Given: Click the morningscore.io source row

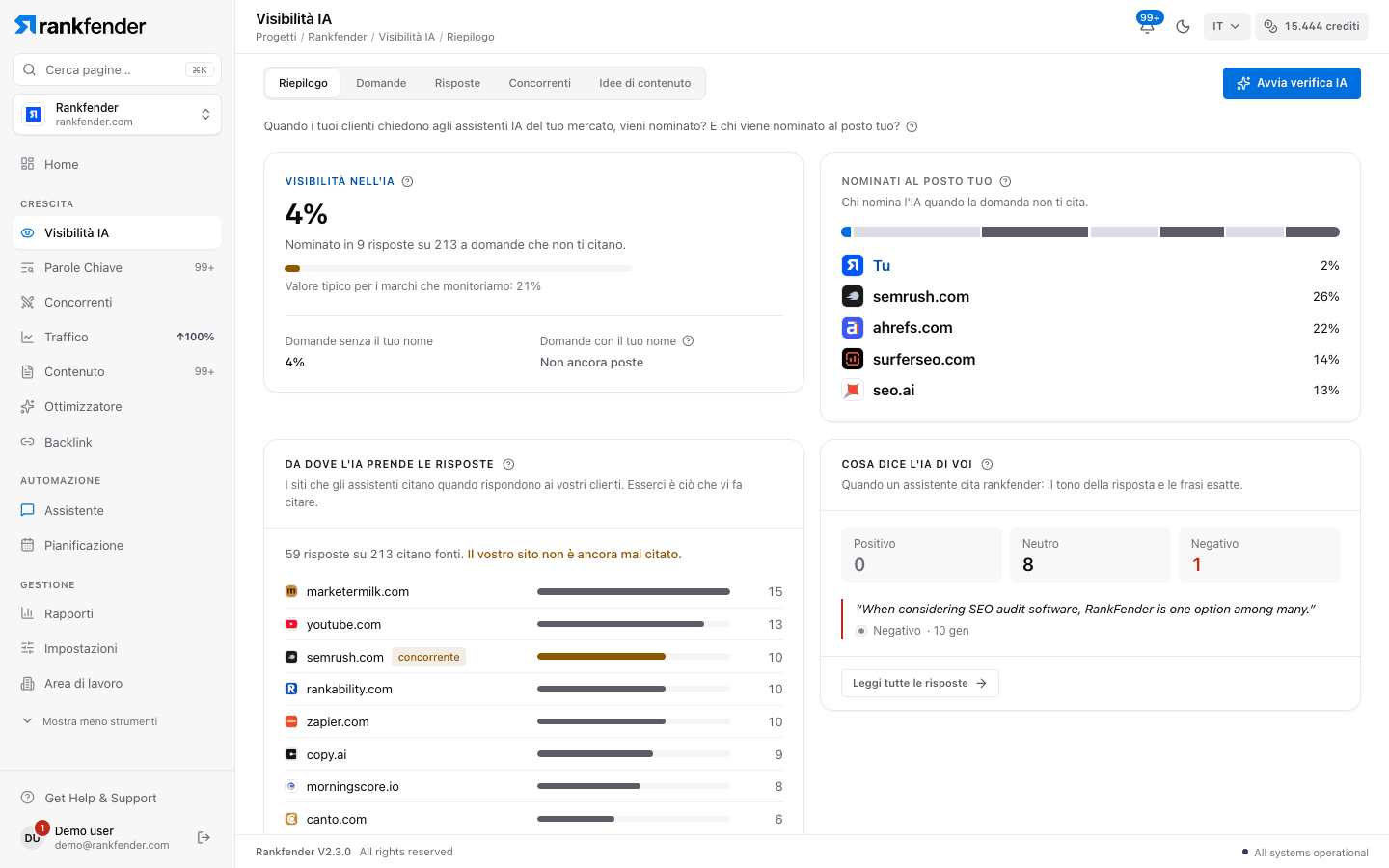Looking at the screenshot, I should pos(533,786).
